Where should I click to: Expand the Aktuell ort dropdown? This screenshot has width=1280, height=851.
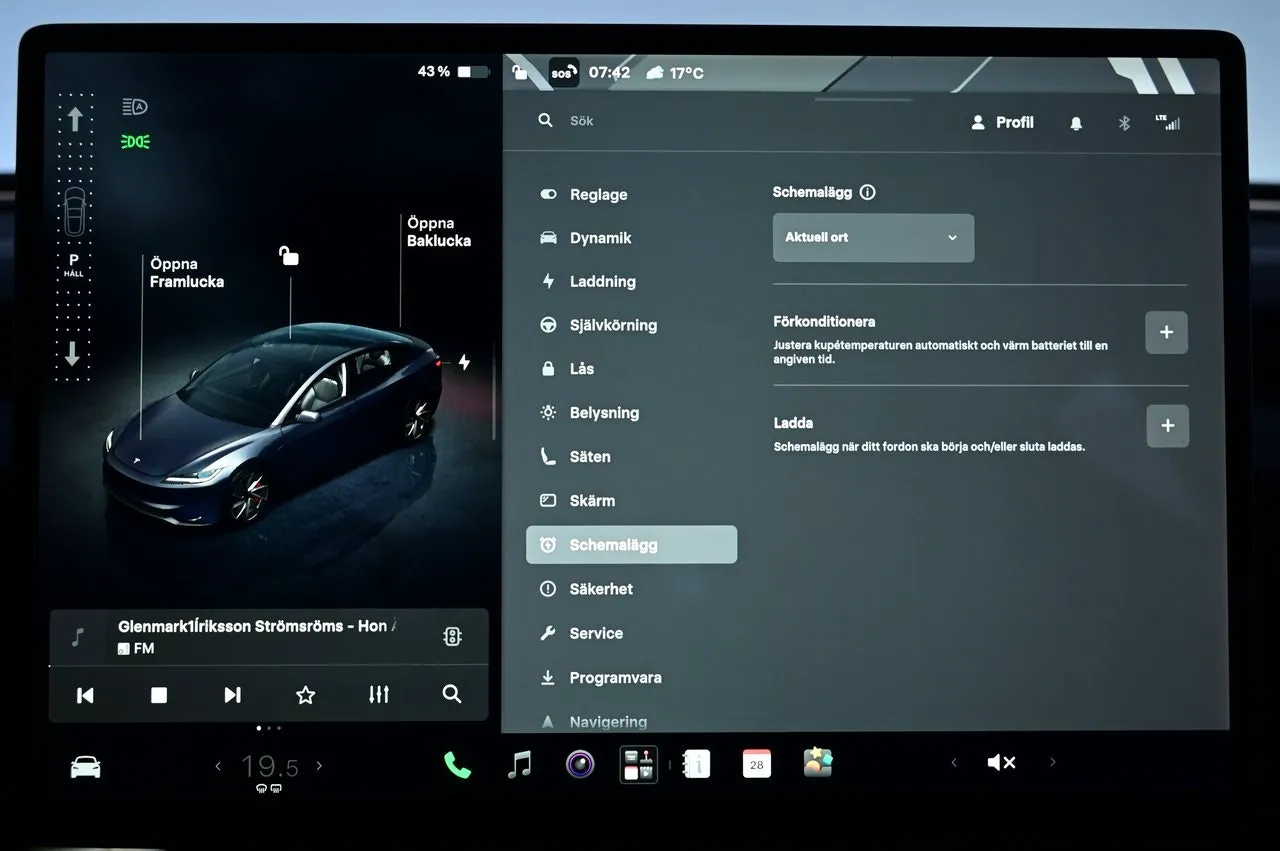[x=873, y=238]
